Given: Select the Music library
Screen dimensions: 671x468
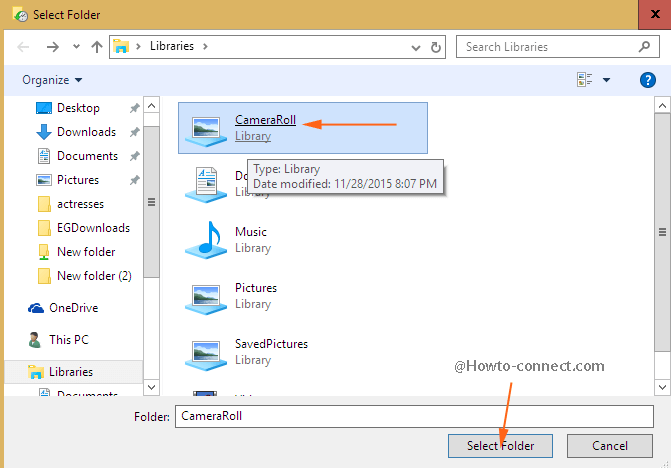Looking at the screenshot, I should click(x=251, y=240).
